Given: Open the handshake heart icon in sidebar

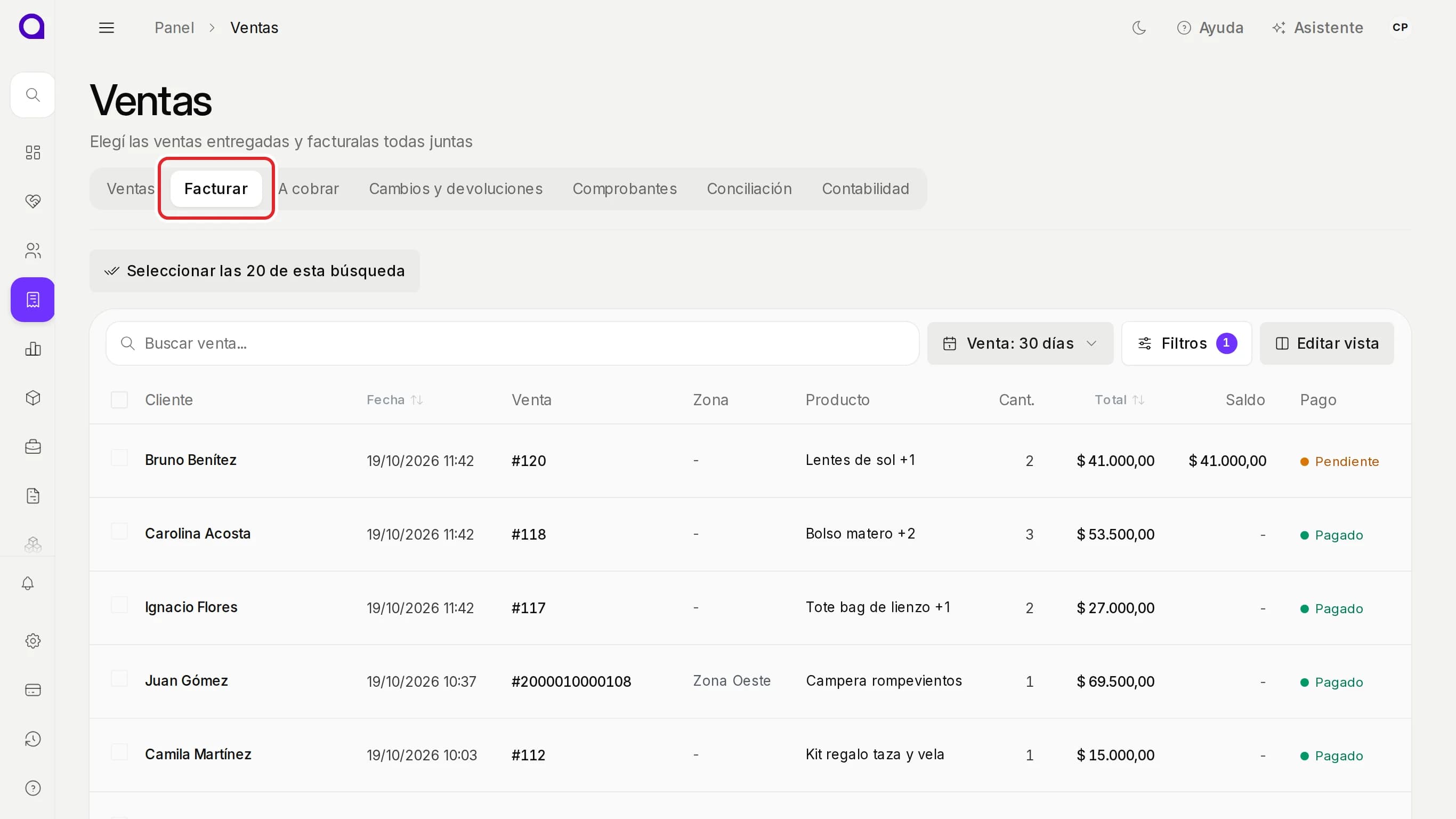Looking at the screenshot, I should coord(33,201).
